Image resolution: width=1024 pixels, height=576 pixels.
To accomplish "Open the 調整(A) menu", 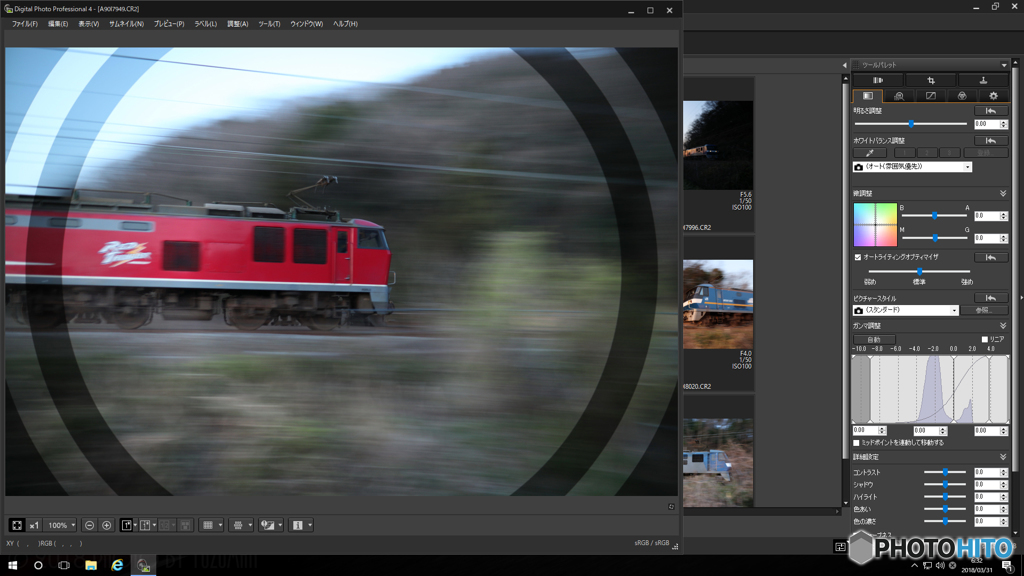I will pyautogui.click(x=237, y=24).
